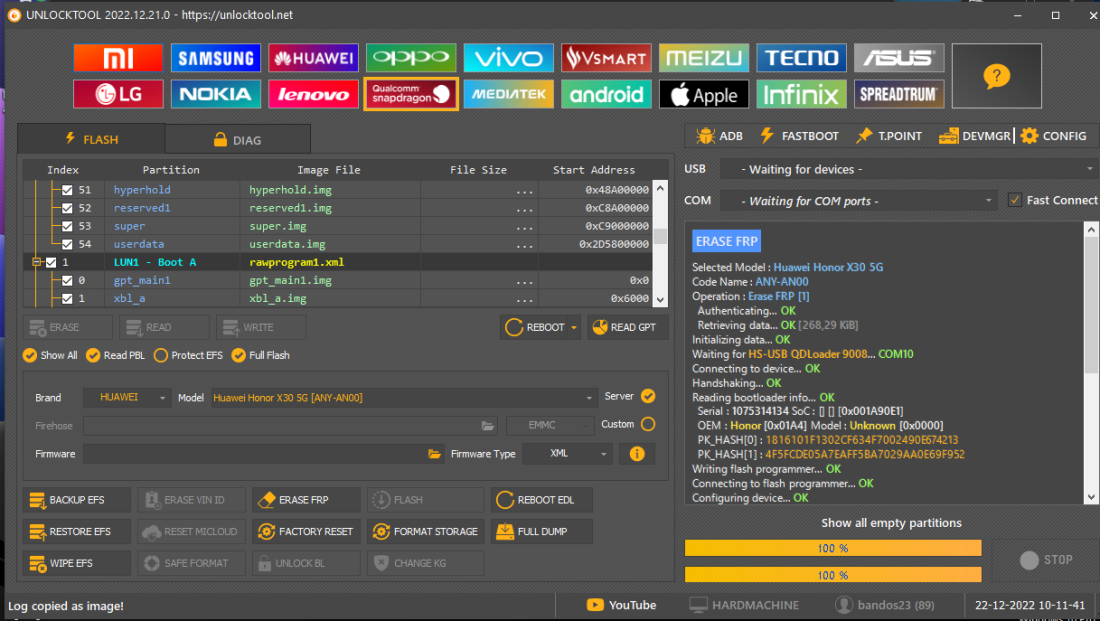Select the OPPO brand tile
The width and height of the screenshot is (1100, 621).
[x=410, y=58]
